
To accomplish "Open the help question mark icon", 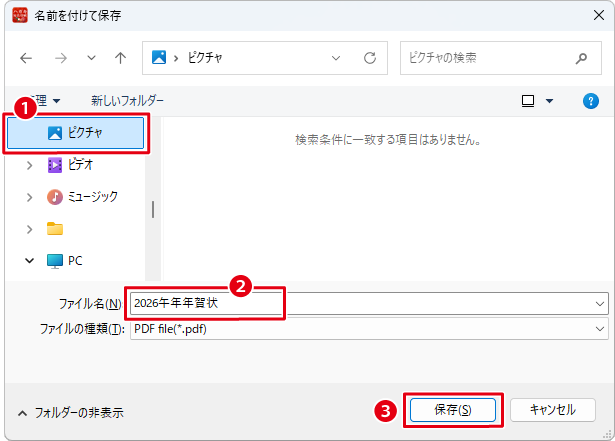I will [590, 101].
